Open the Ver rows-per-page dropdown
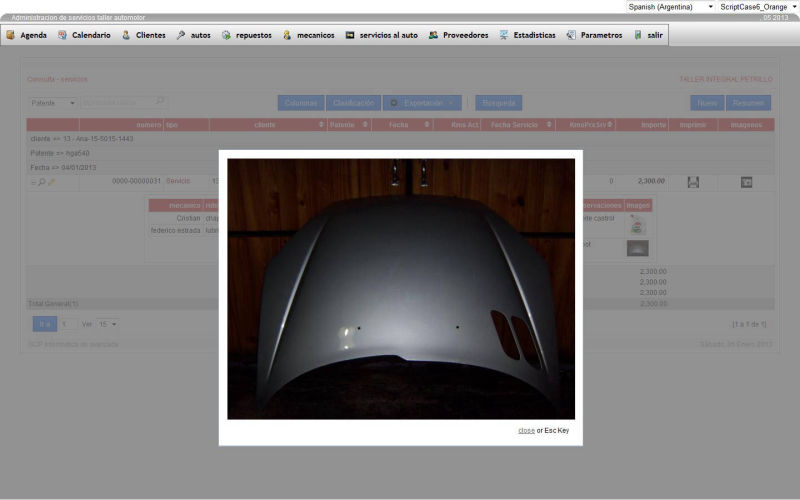 click(108, 324)
